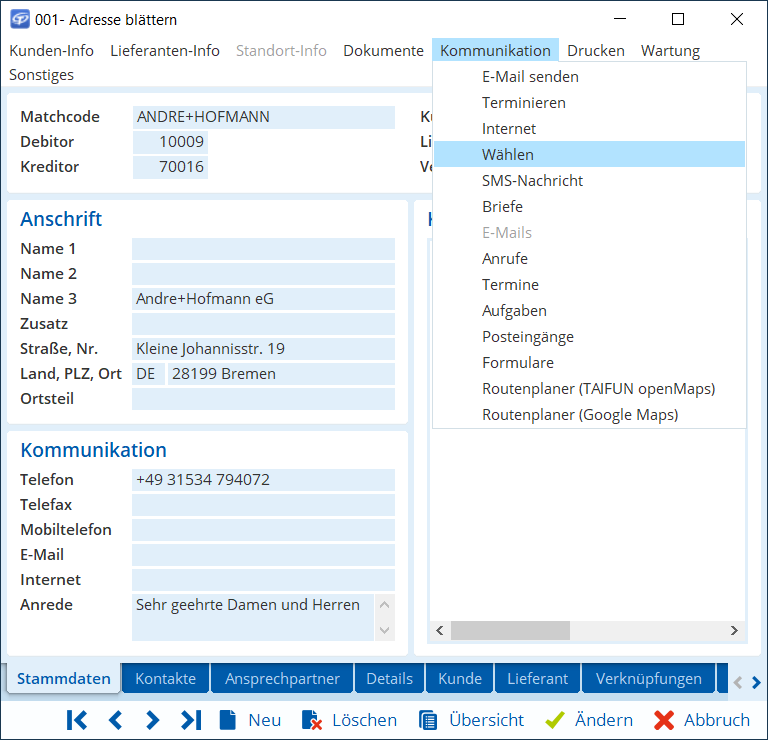Click the horizontal scrollbar thumb
The image size is (768, 740).
pyautogui.click(x=510, y=631)
